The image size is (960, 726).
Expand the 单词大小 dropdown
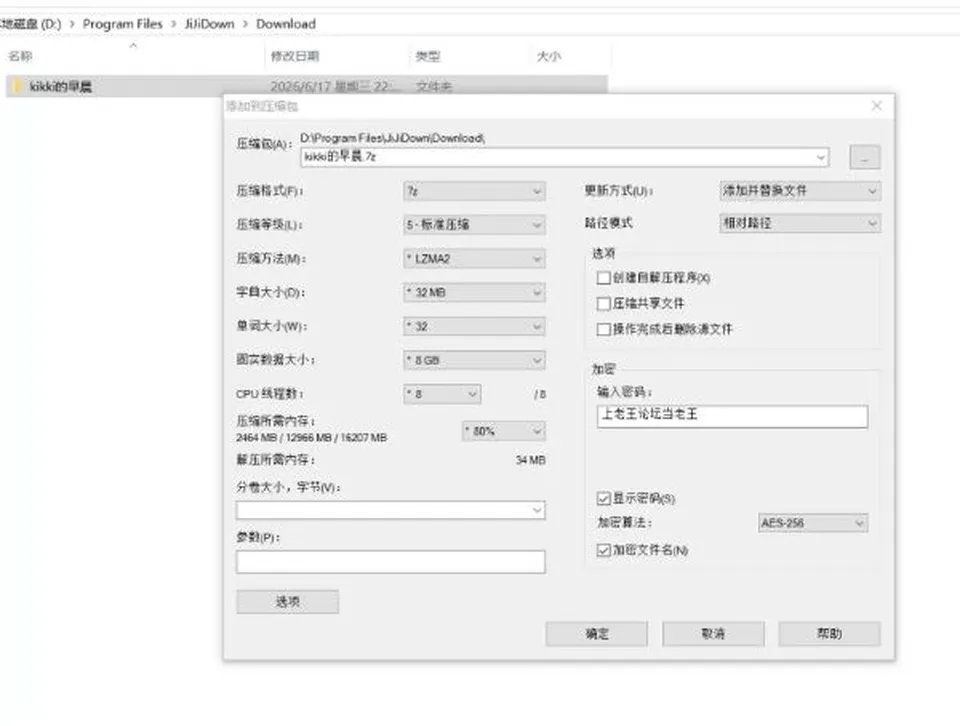474,326
